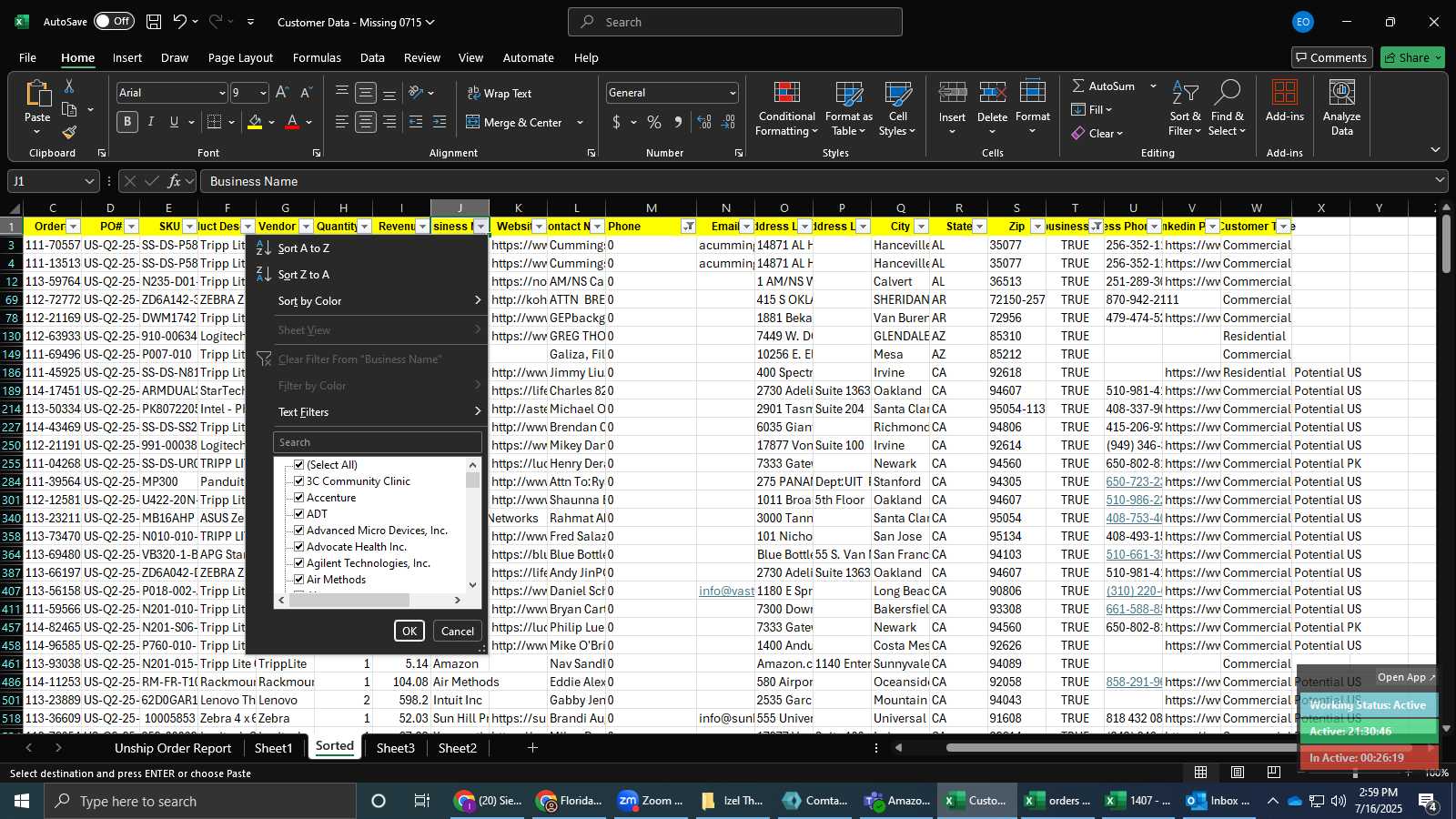Click OK in filter menu
This screenshot has height=819, width=1456.
coord(409,631)
